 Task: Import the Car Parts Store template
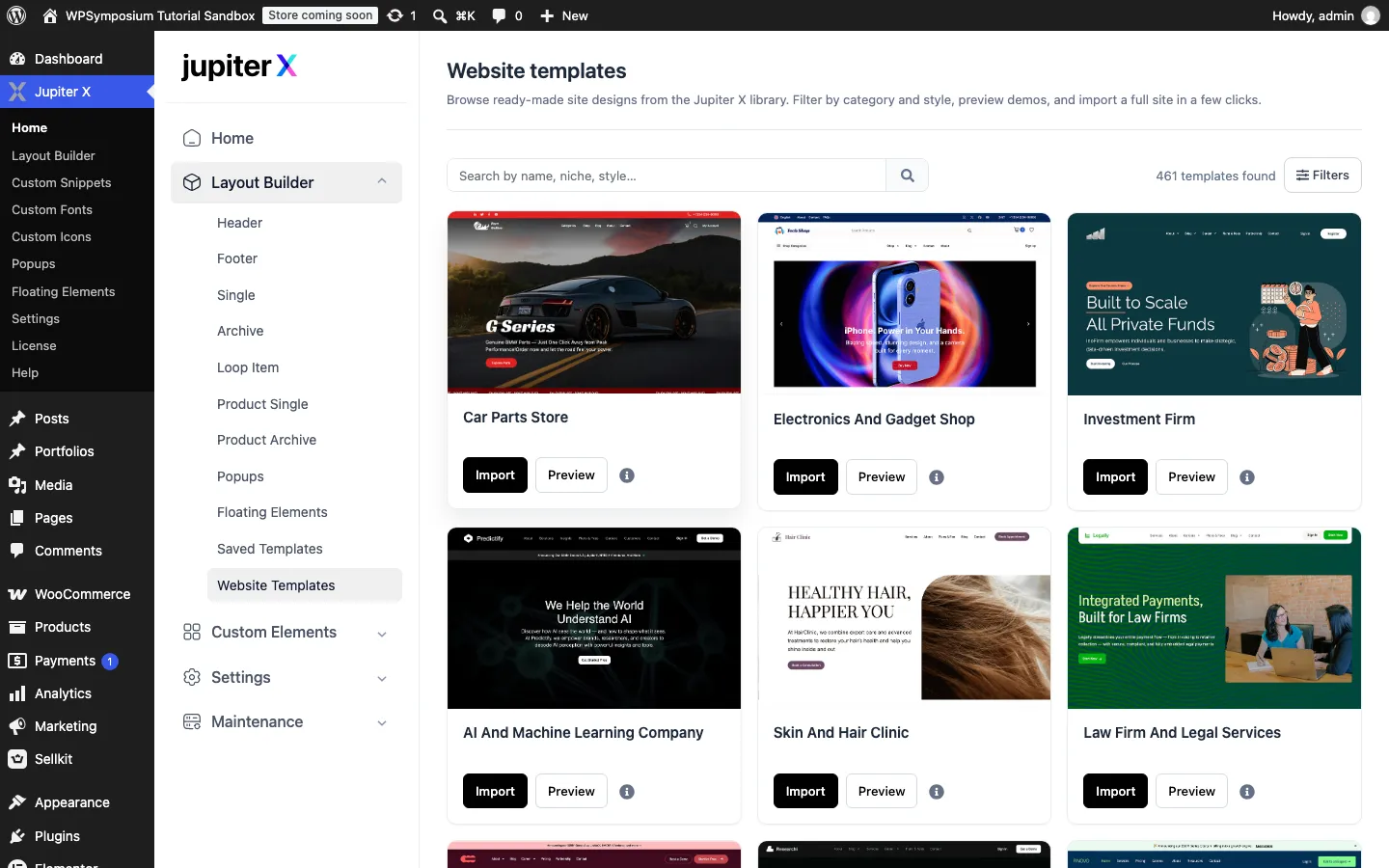tap(495, 475)
